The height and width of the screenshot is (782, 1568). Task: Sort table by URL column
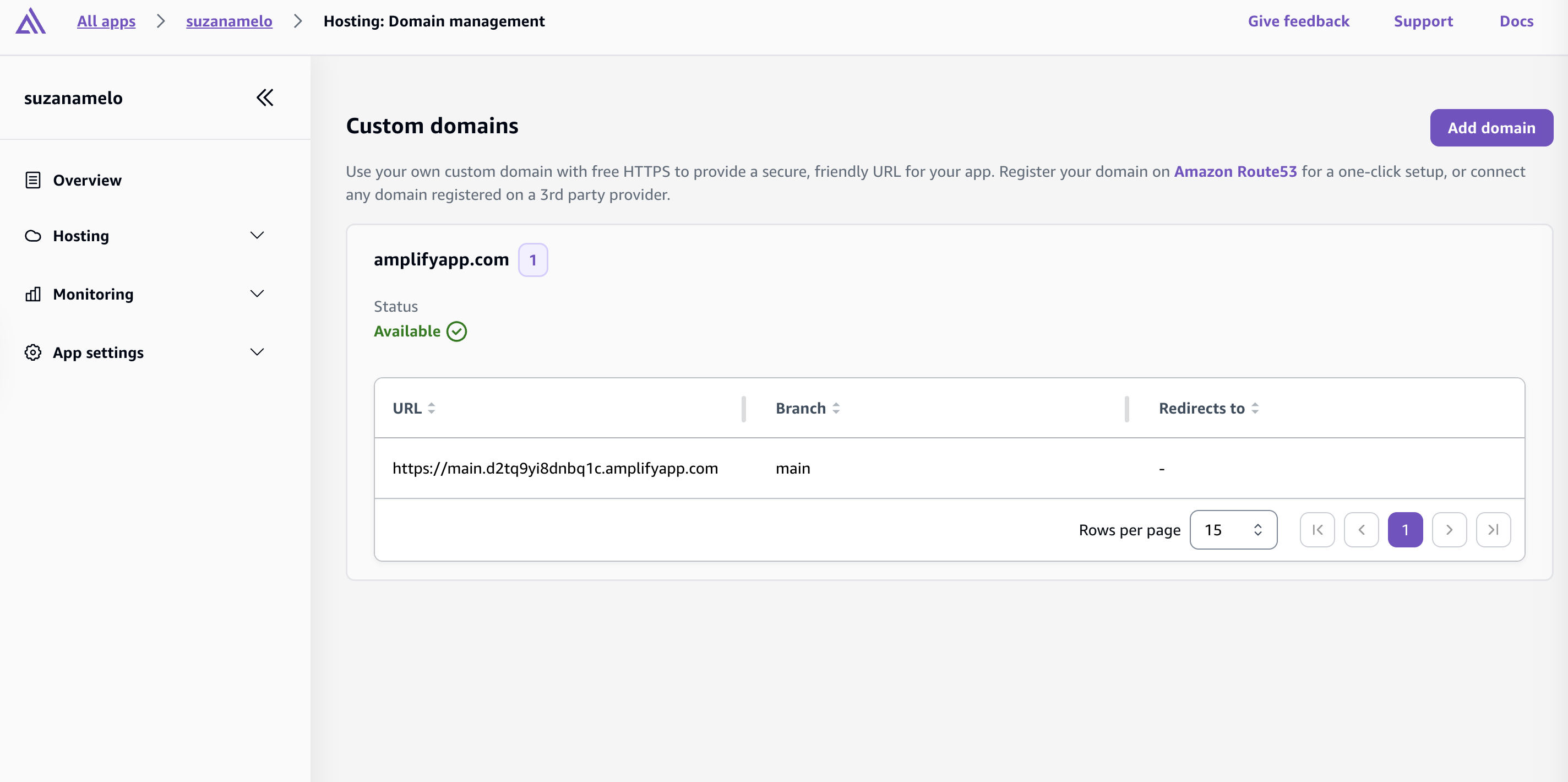(431, 408)
